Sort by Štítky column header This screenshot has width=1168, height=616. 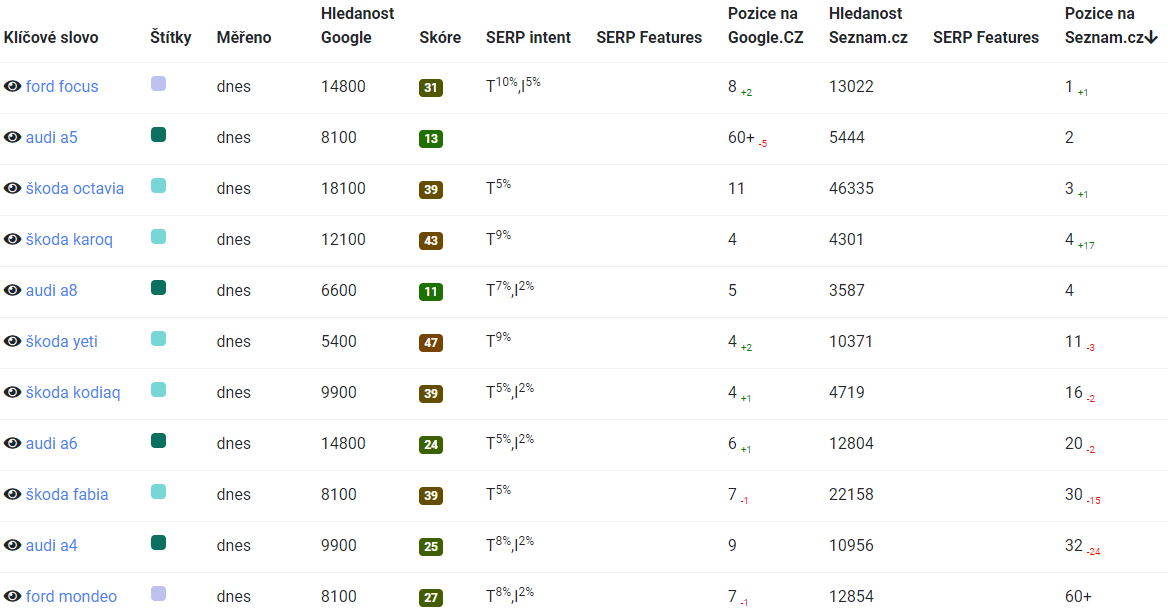[x=171, y=37]
